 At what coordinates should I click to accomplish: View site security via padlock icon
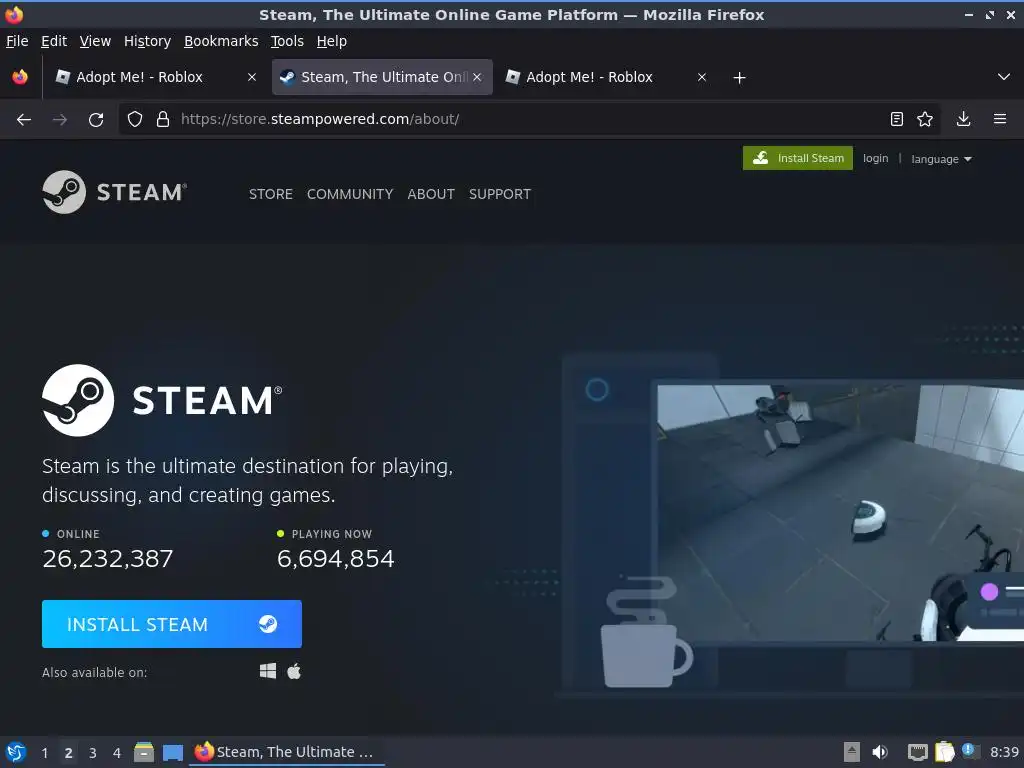163,120
